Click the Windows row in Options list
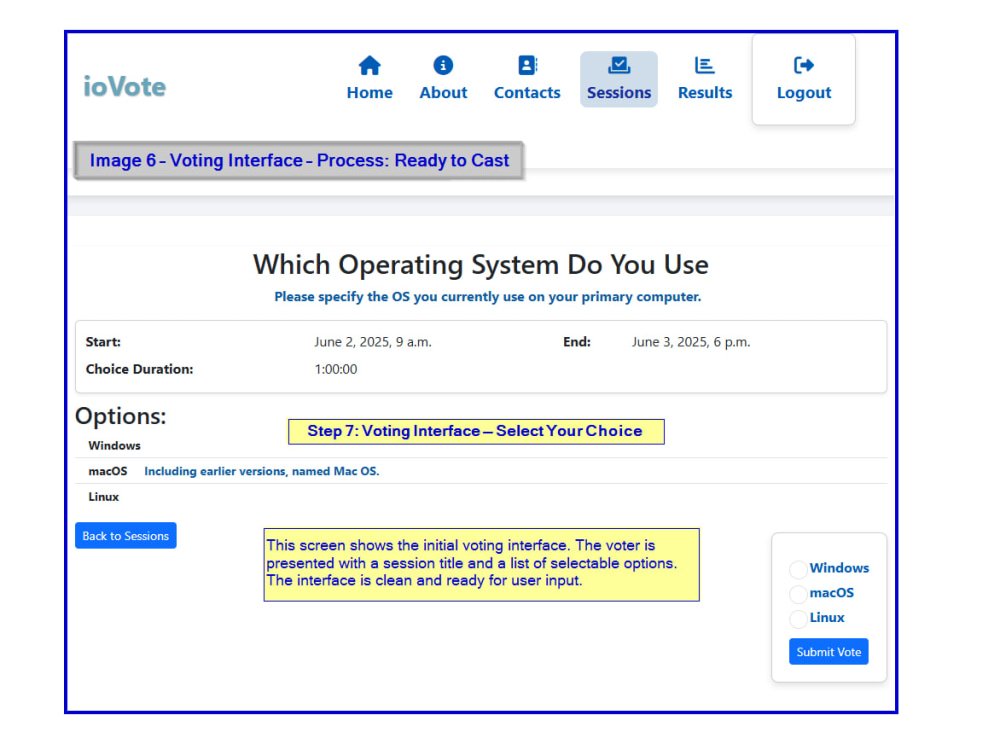 tap(481, 445)
